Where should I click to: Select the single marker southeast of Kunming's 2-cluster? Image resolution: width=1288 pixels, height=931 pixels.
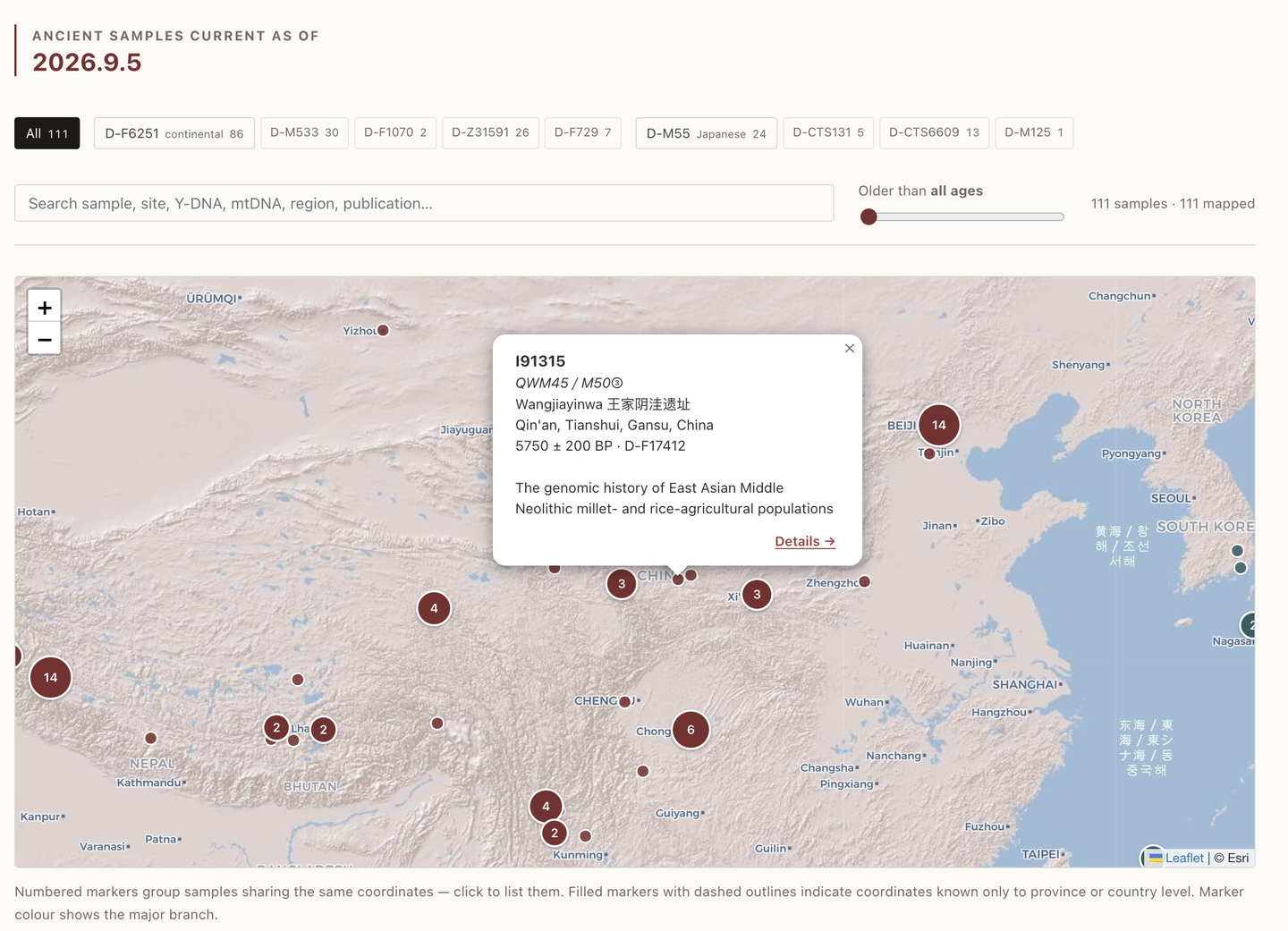[585, 836]
